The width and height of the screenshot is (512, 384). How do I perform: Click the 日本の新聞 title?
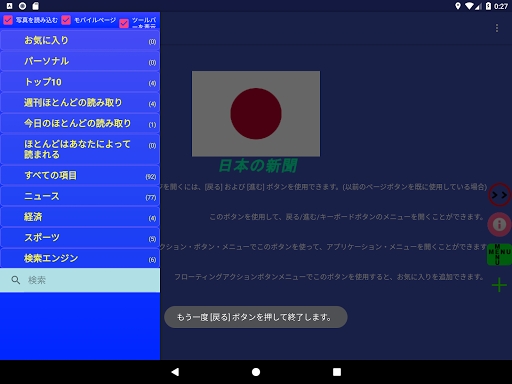pyautogui.click(x=258, y=166)
